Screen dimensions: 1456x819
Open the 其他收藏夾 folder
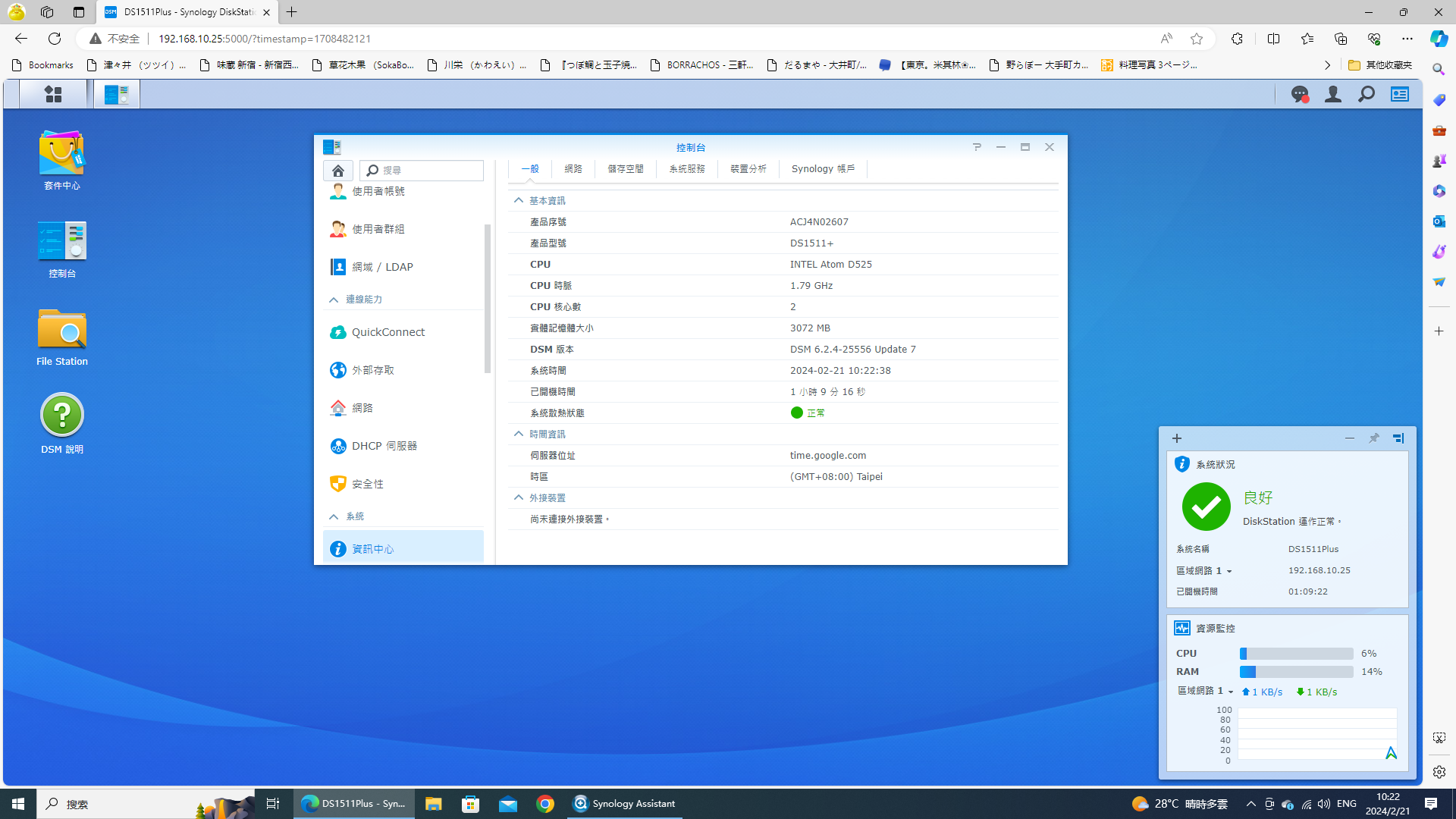click(x=1379, y=65)
